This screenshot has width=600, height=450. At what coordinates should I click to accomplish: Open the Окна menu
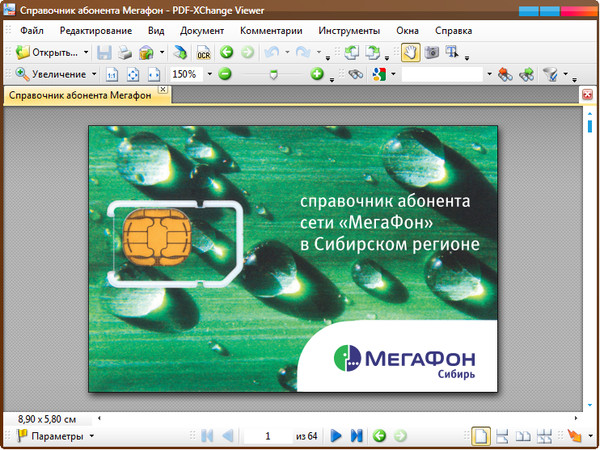(407, 31)
